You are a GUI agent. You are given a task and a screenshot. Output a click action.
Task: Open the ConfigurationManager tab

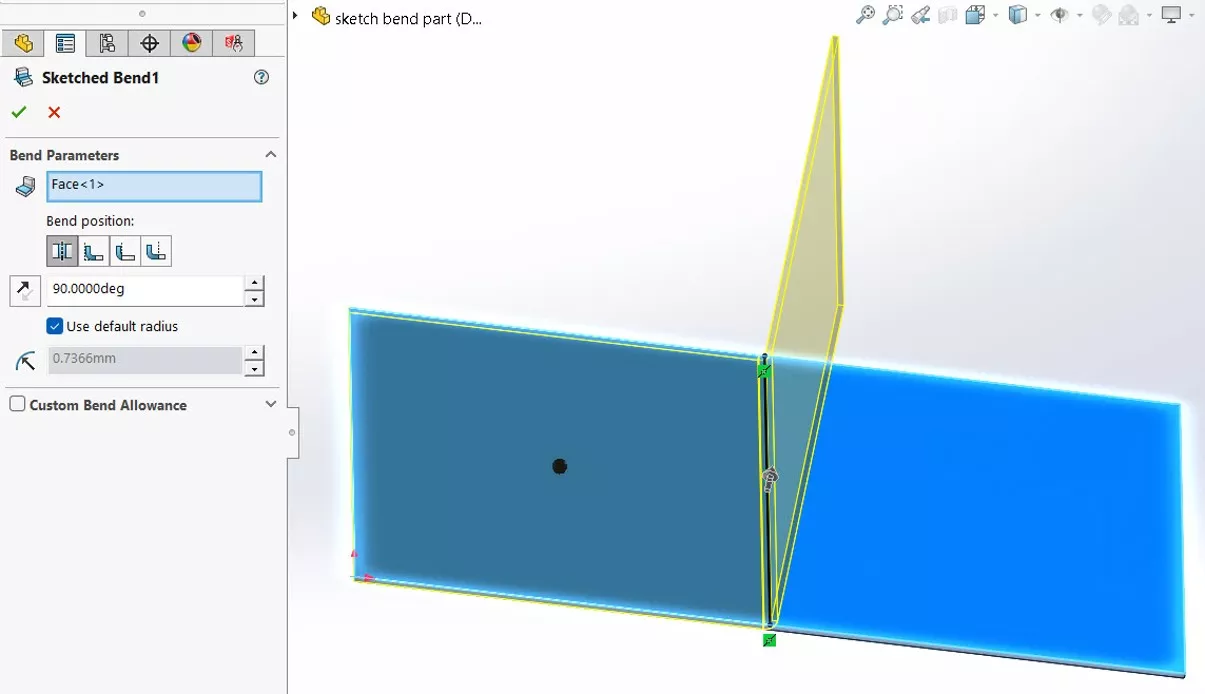coord(107,43)
